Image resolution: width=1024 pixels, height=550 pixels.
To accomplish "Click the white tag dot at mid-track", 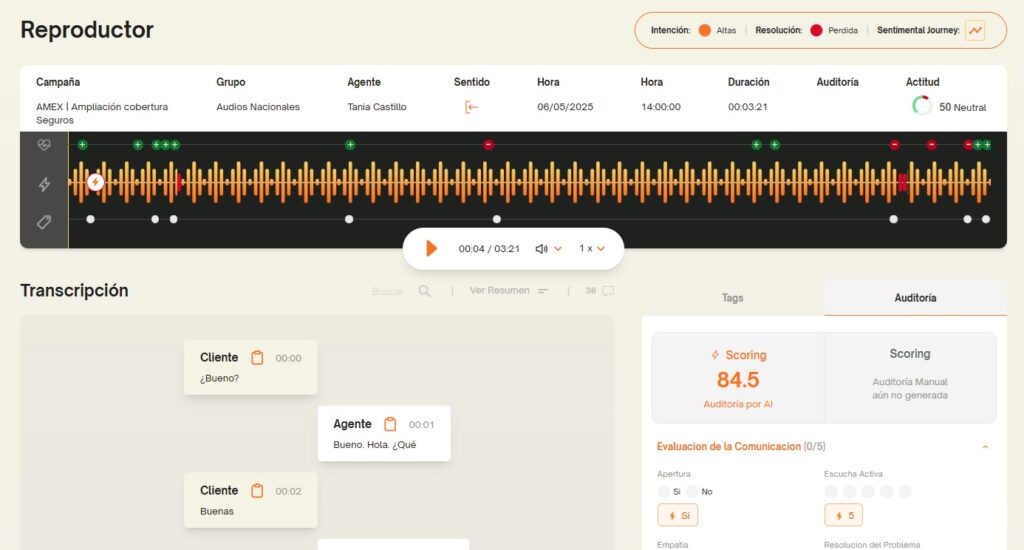I will point(497,219).
